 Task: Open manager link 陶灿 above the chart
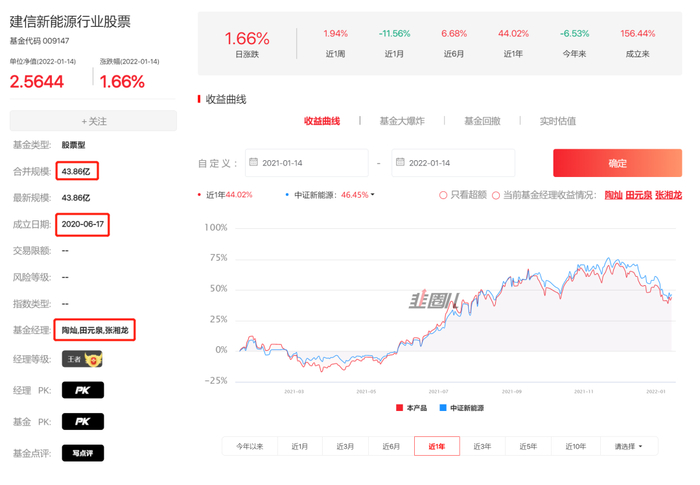point(613,195)
